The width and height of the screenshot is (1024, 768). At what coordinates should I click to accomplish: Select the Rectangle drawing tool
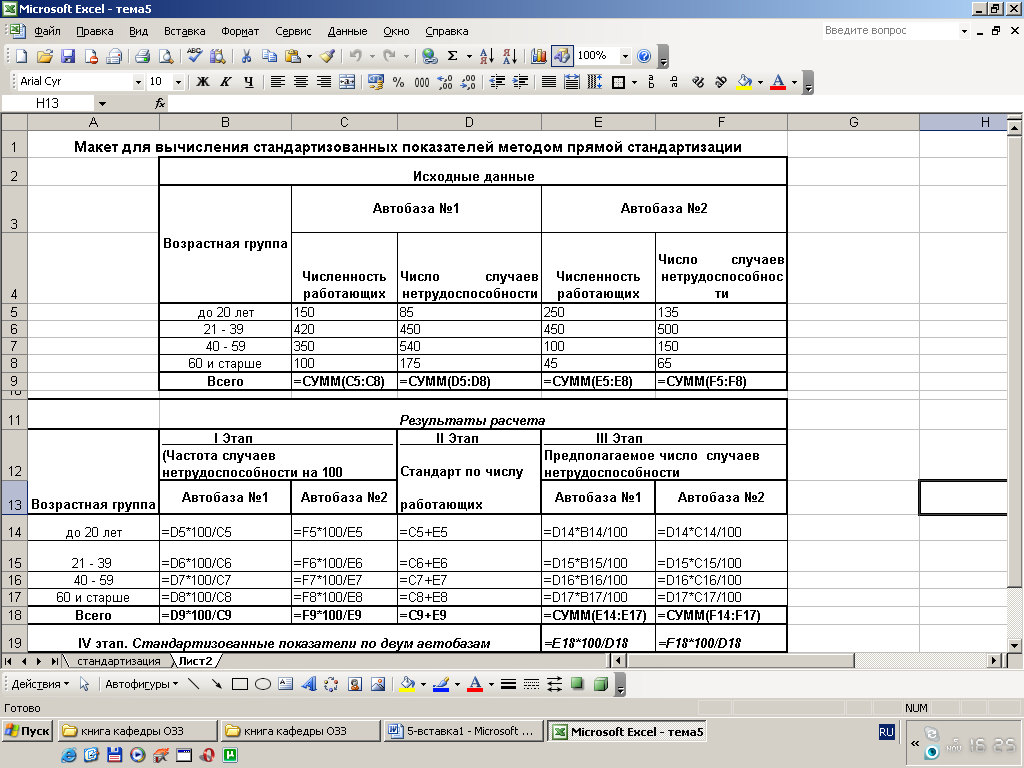point(240,684)
